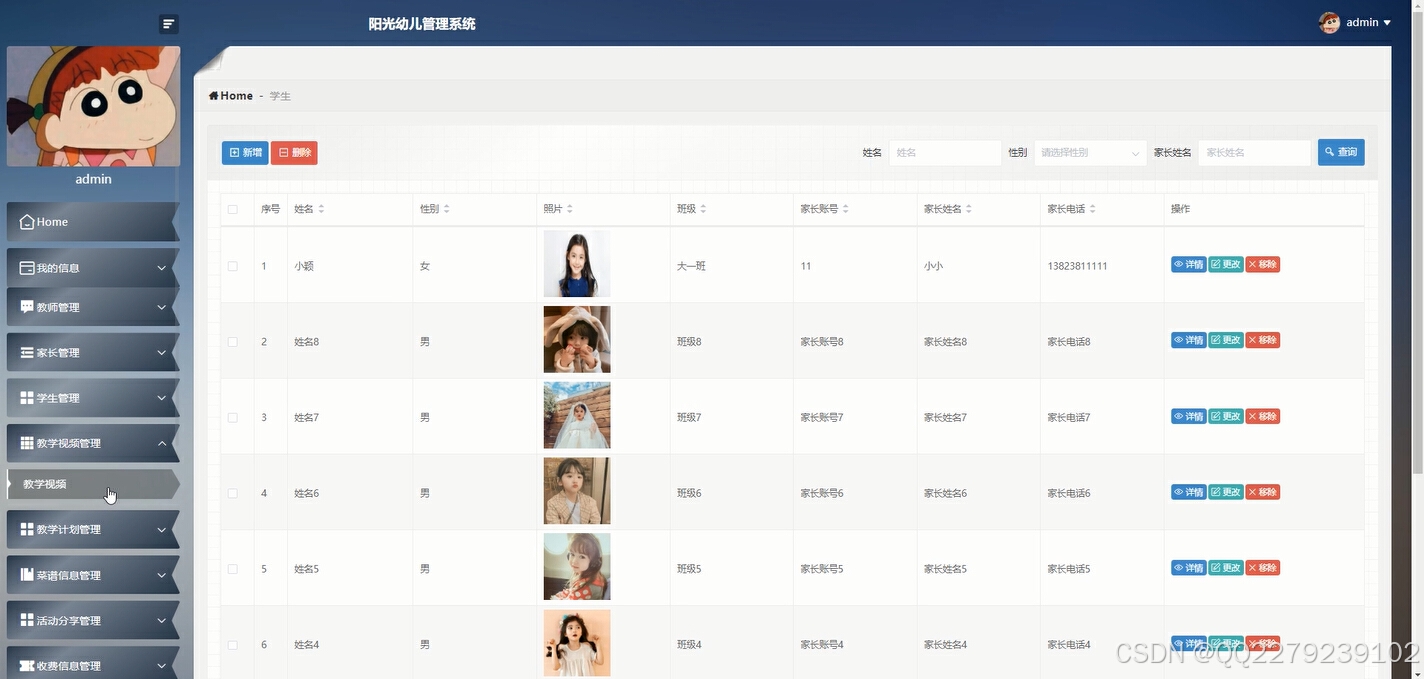Check the checkbox for 姓名7
This screenshot has width=1424, height=679.
tap(232, 417)
